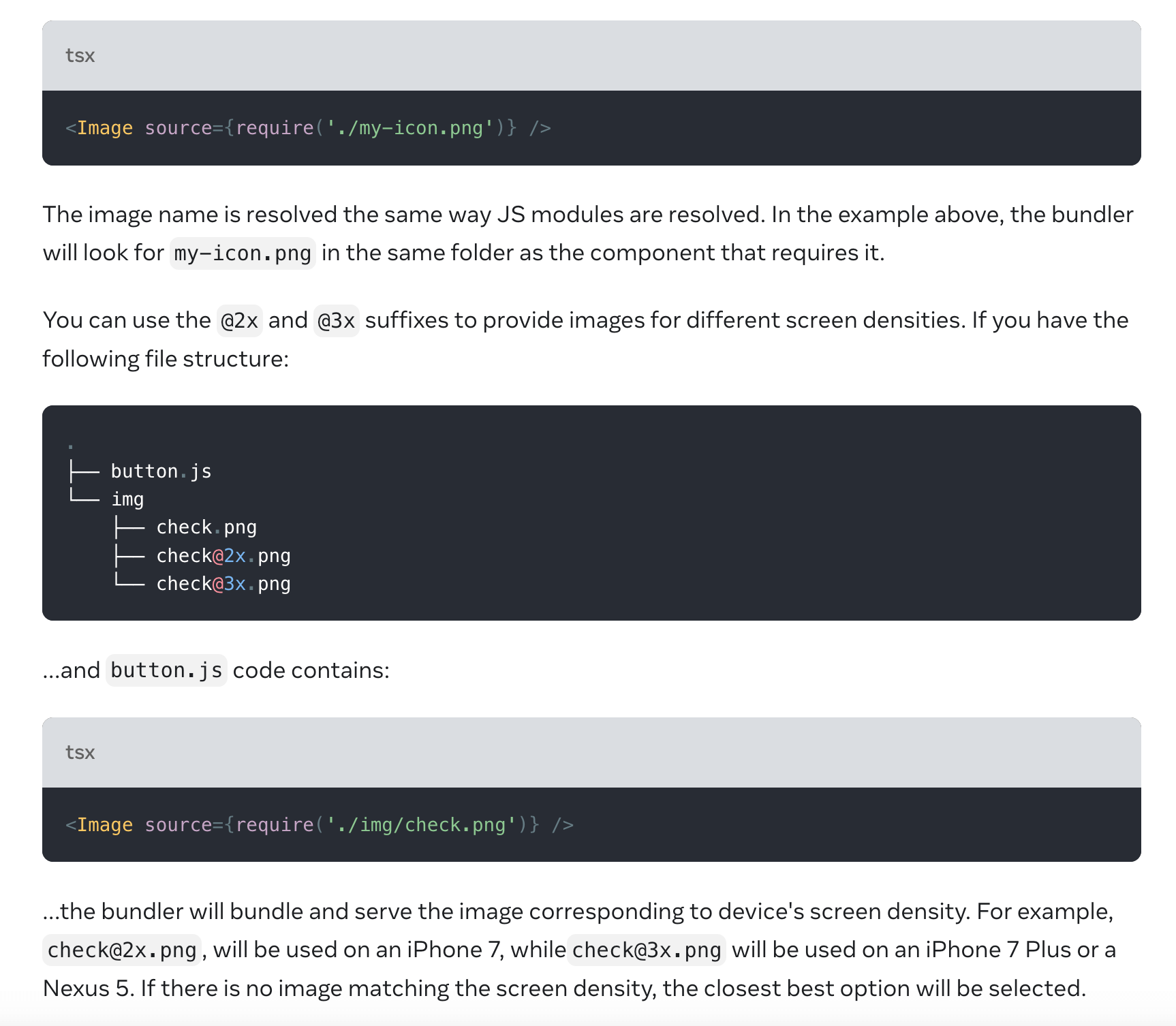Screen dimensions: 1176x1026
Task: Select the check@2x.png badge in the bottom paragraph
Action: [x=121, y=949]
